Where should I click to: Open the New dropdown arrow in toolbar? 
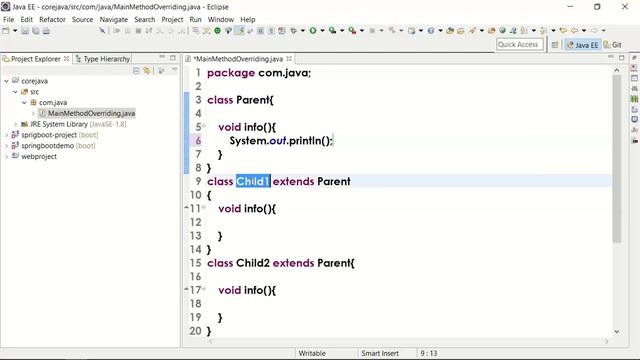click(15, 31)
